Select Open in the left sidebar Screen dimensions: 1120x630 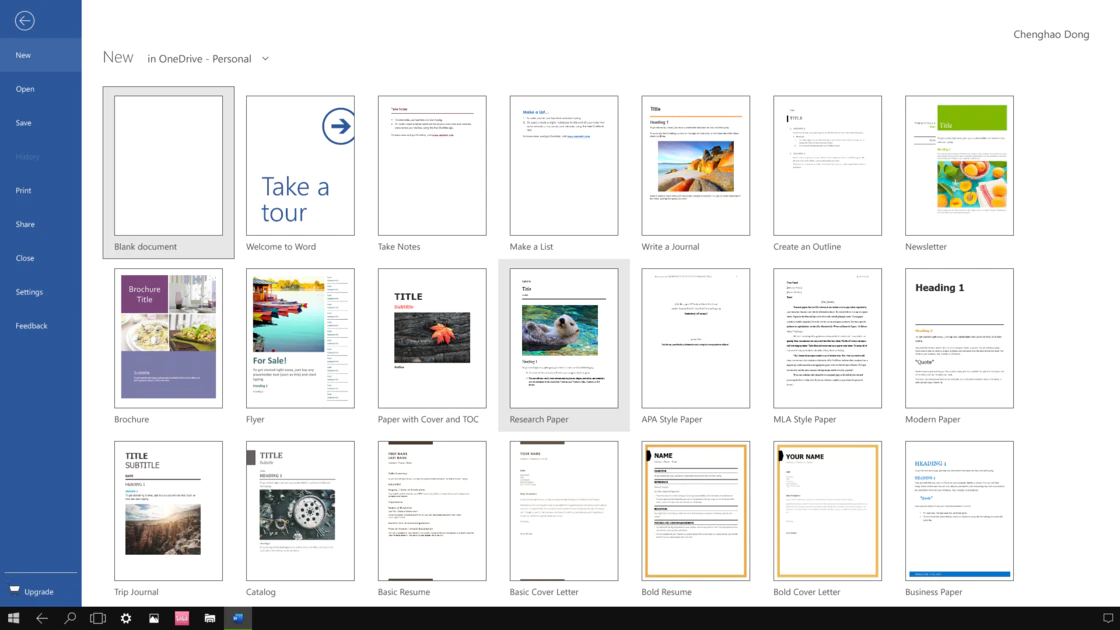pos(25,89)
